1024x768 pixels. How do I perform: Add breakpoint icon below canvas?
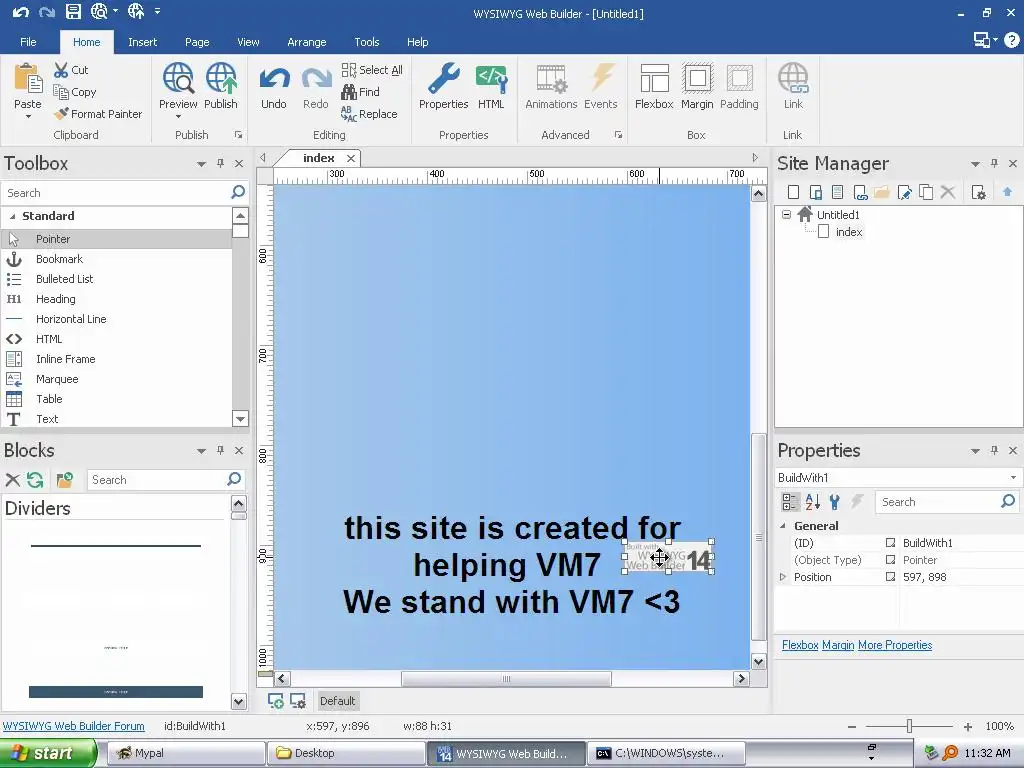pos(276,701)
